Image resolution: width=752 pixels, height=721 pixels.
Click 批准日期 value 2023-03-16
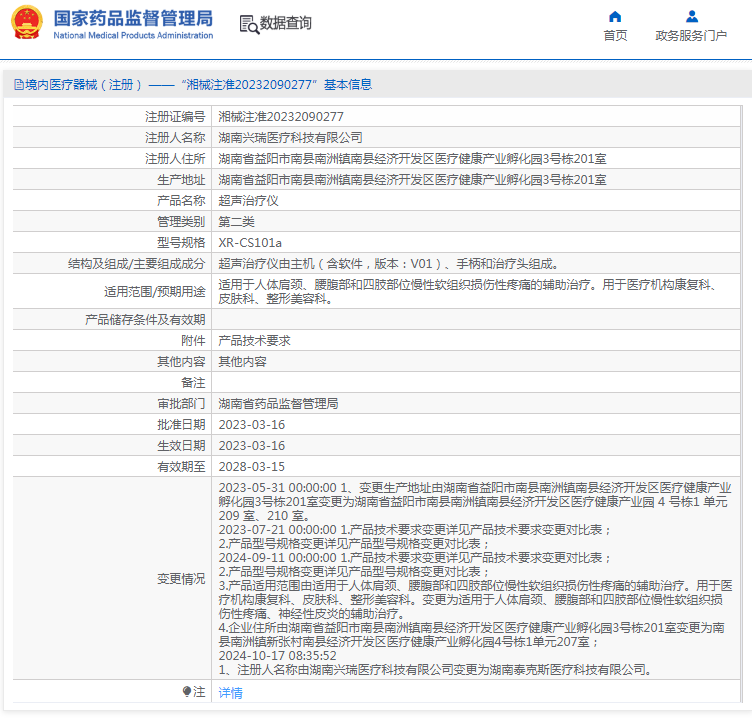[x=251, y=425]
